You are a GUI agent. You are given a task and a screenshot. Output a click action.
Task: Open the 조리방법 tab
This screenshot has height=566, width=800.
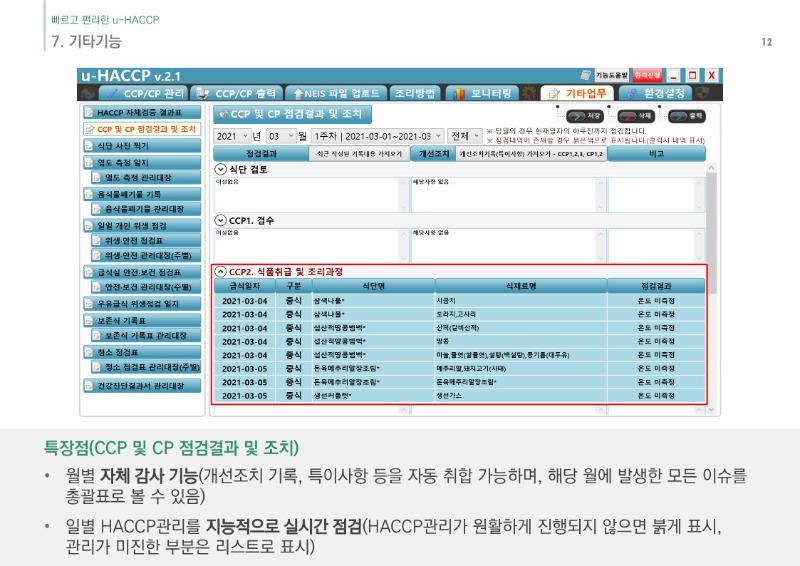[415, 93]
